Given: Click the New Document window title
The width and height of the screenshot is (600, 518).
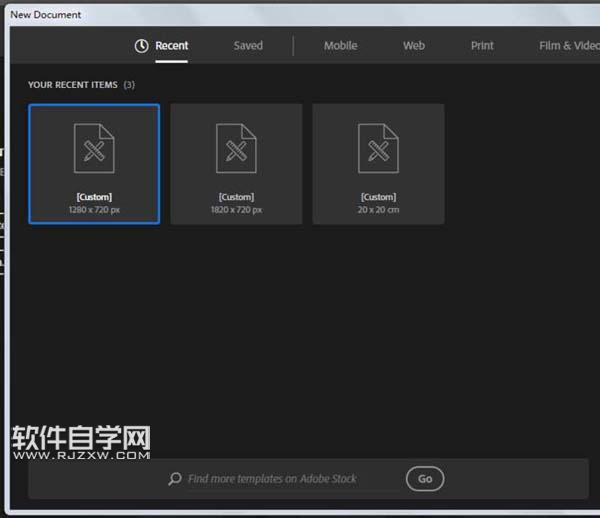Looking at the screenshot, I should tap(46, 15).
